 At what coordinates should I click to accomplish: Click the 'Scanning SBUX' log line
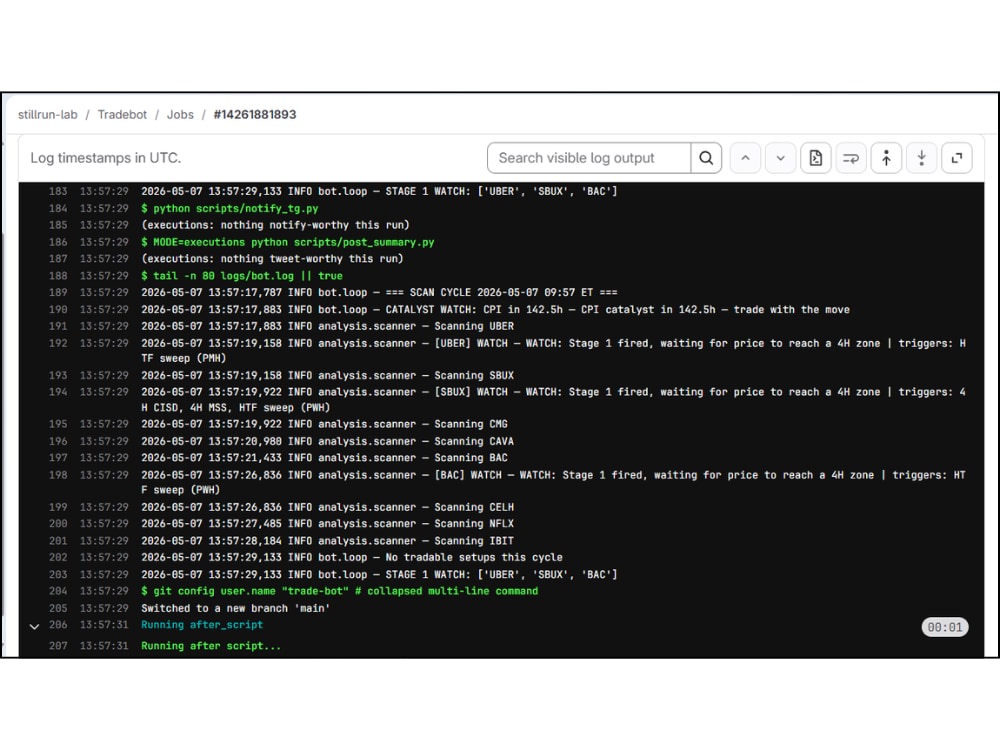[327, 376]
